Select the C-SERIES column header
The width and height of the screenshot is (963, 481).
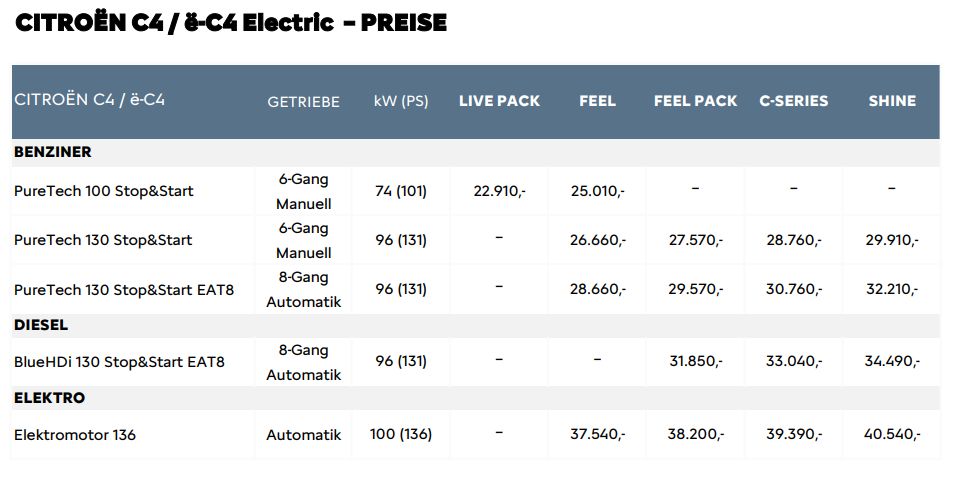(793, 101)
